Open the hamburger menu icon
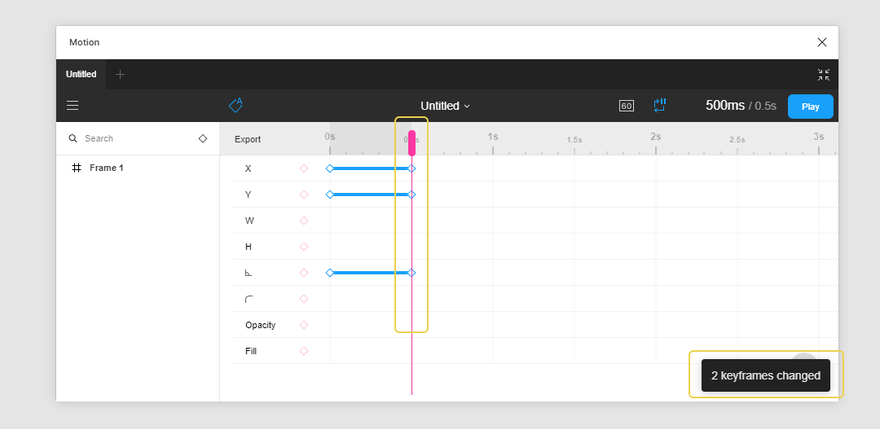Image resolution: width=880 pixels, height=429 pixels. coord(72,106)
